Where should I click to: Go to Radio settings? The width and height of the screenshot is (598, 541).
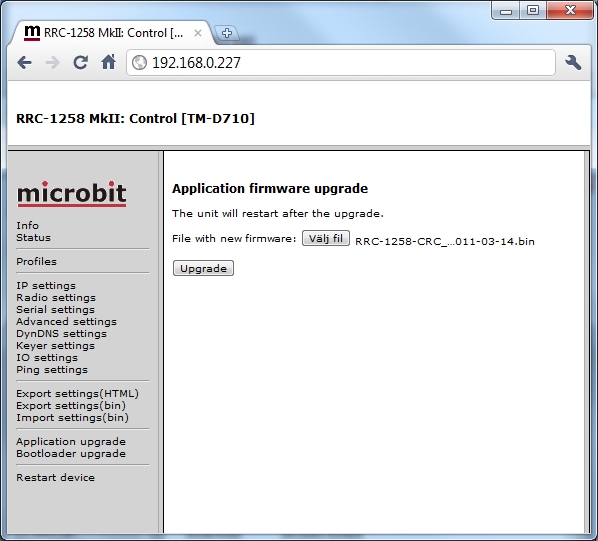coord(56,297)
